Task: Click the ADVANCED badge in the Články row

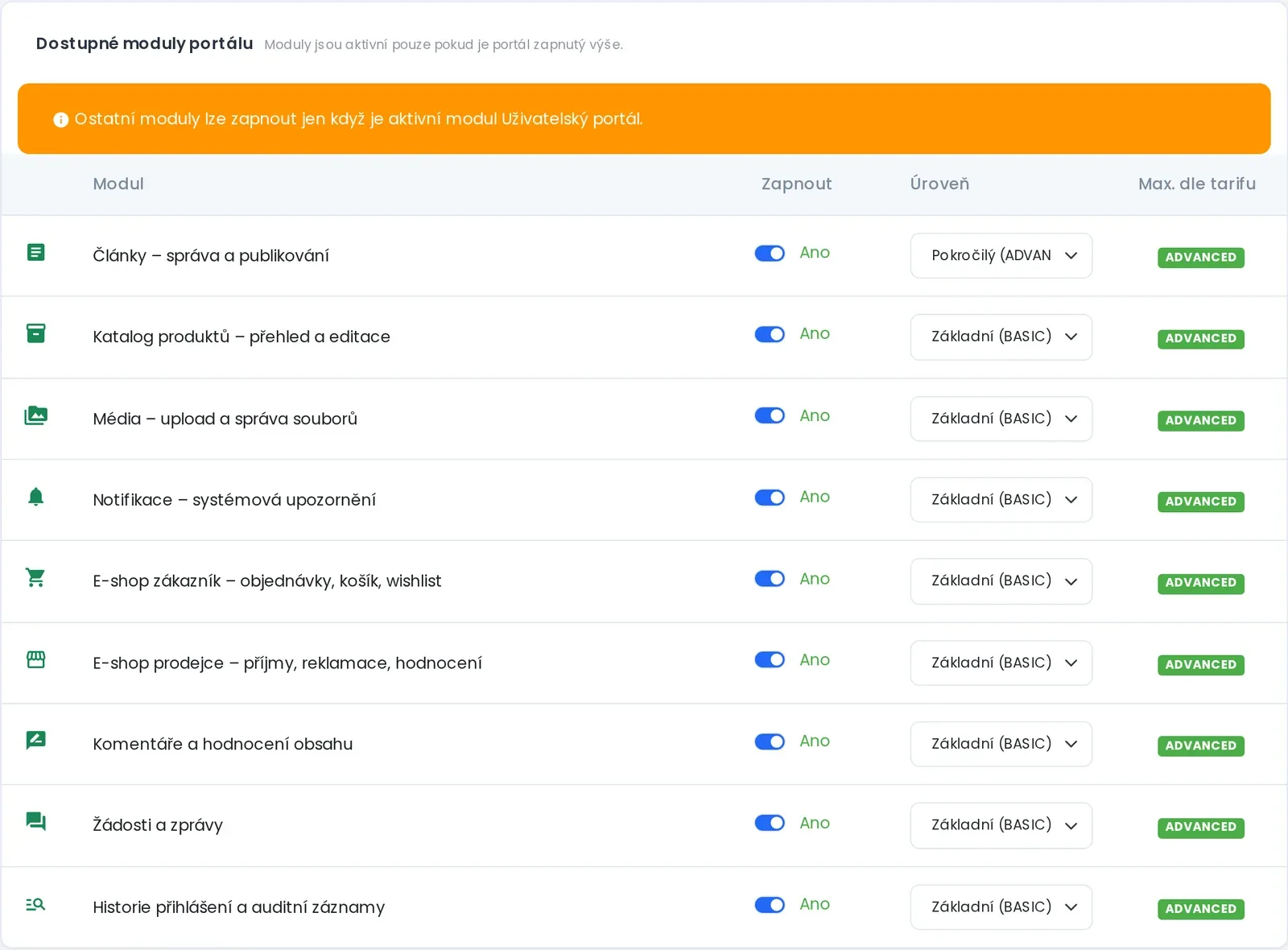Action: tap(1200, 258)
